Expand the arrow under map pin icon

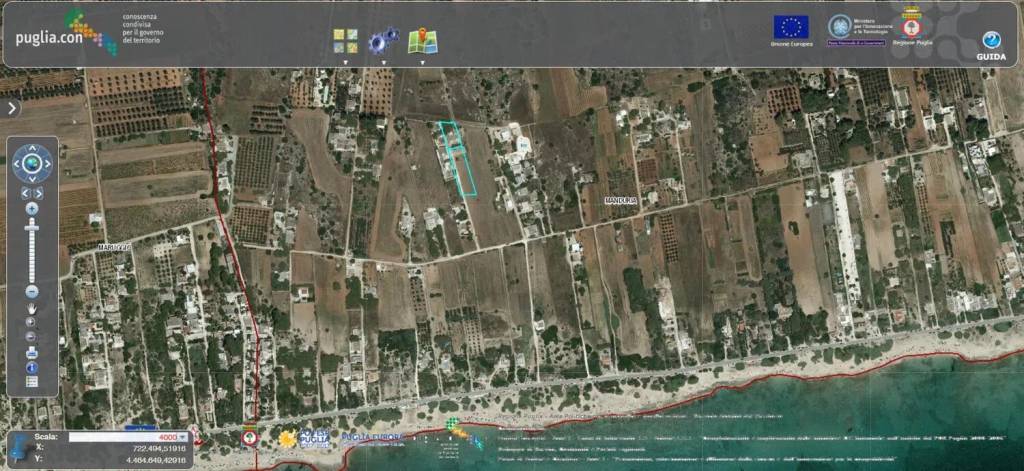[422, 62]
